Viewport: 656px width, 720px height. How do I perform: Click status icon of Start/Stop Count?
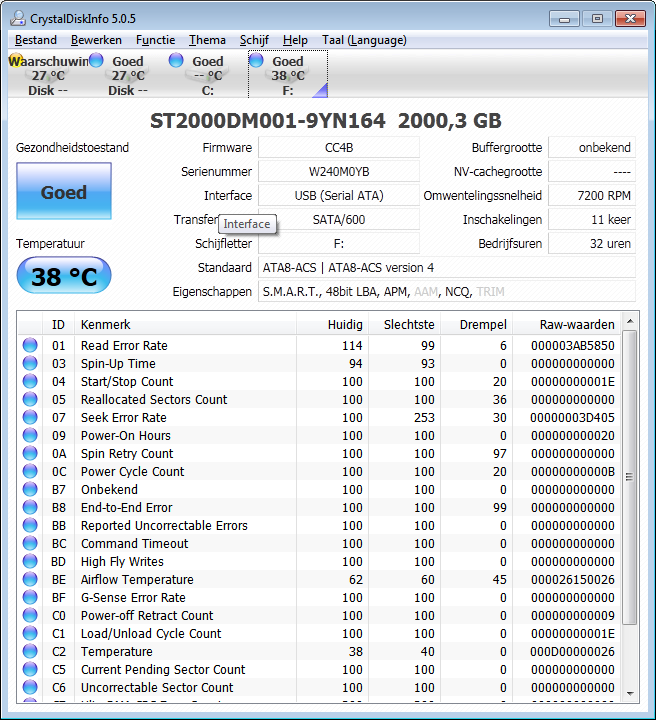click(x=30, y=381)
